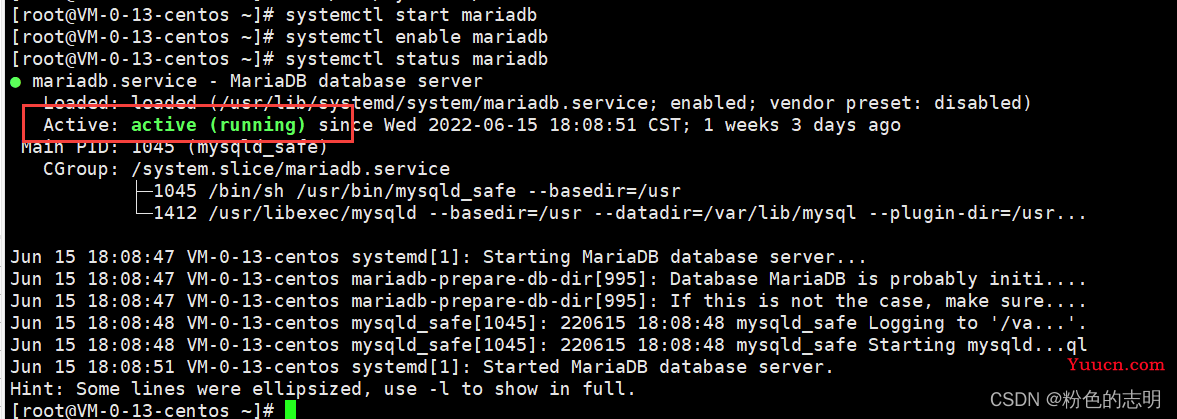This screenshot has height=419, width=1177.
Task: Click the 'systemctl status mariadb' command text
Action: (417, 59)
